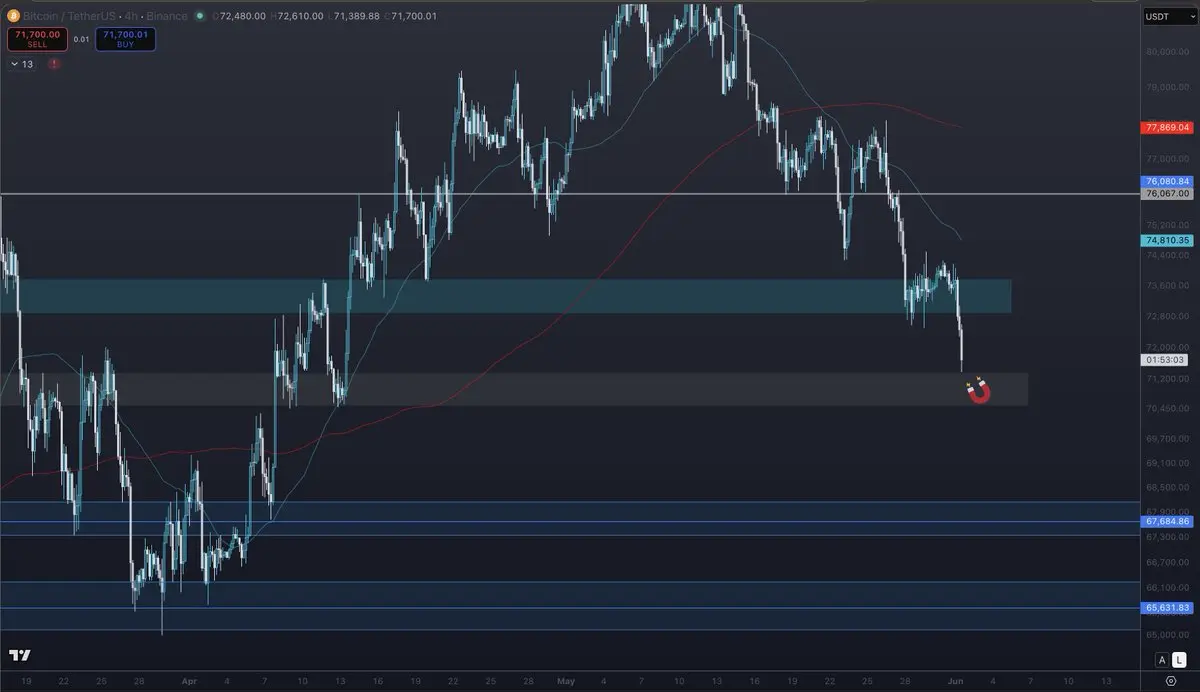
Task: Click the 72,000.00 price axis label
Action: point(1167,347)
